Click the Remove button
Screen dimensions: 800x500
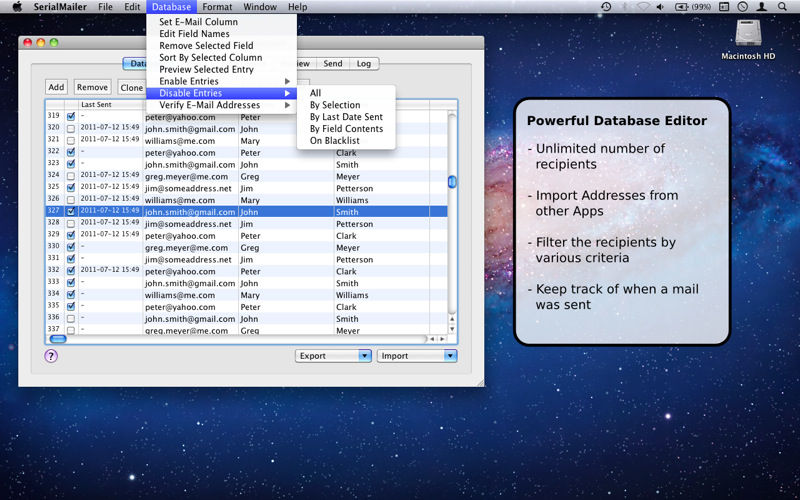[92, 87]
